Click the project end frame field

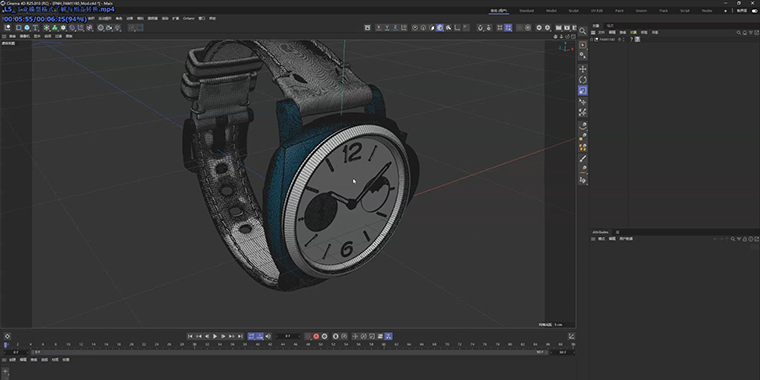(563, 352)
